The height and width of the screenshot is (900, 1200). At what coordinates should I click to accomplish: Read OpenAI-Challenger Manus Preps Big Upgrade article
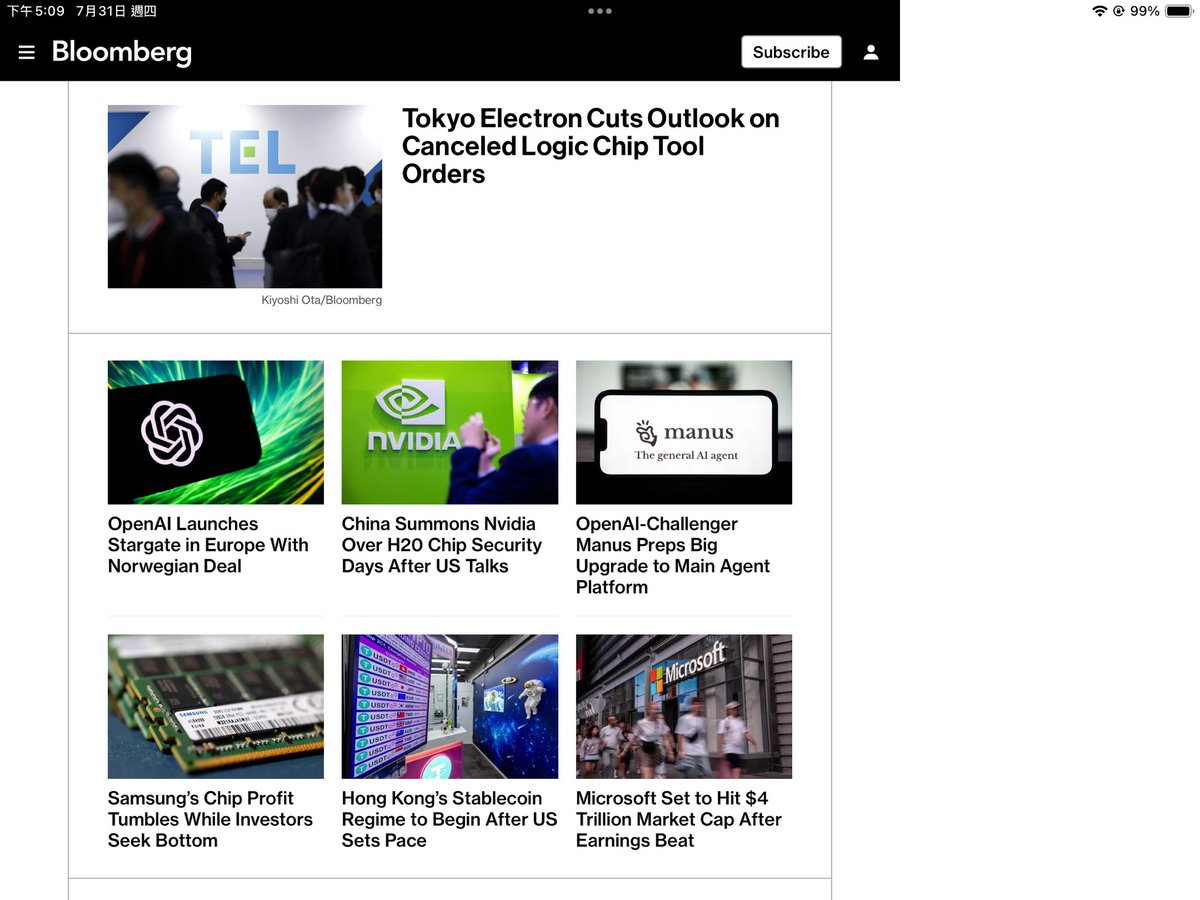tap(673, 555)
